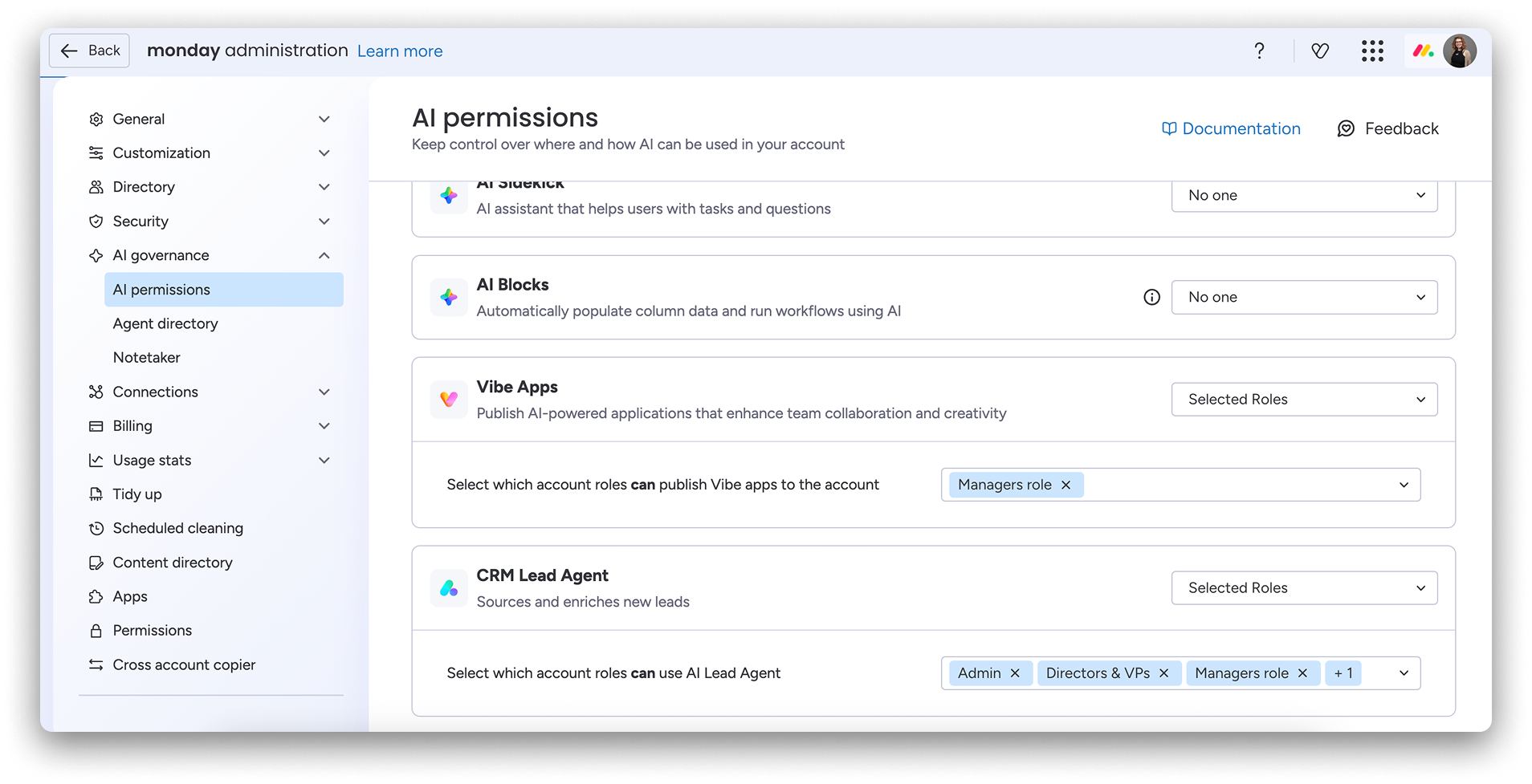Click the Scheduled cleaning clock icon
The height and width of the screenshot is (784, 1532).
point(96,528)
